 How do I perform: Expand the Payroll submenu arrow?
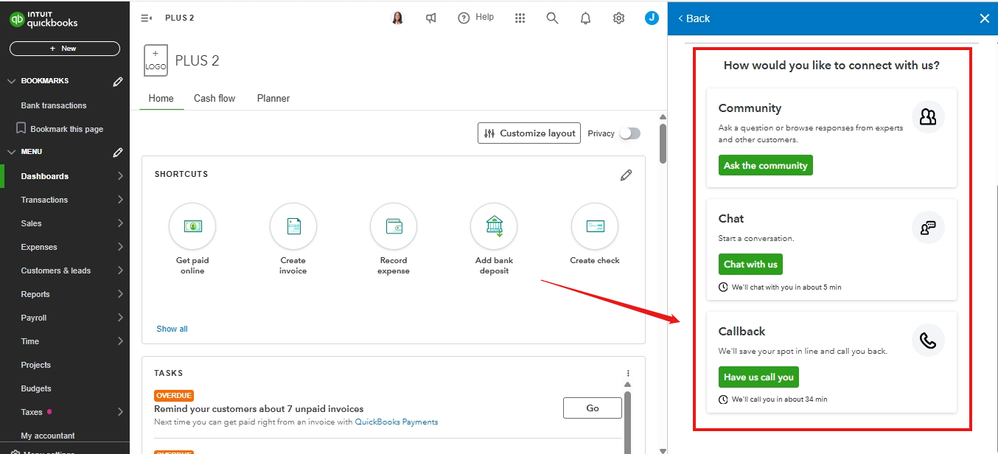pos(120,318)
